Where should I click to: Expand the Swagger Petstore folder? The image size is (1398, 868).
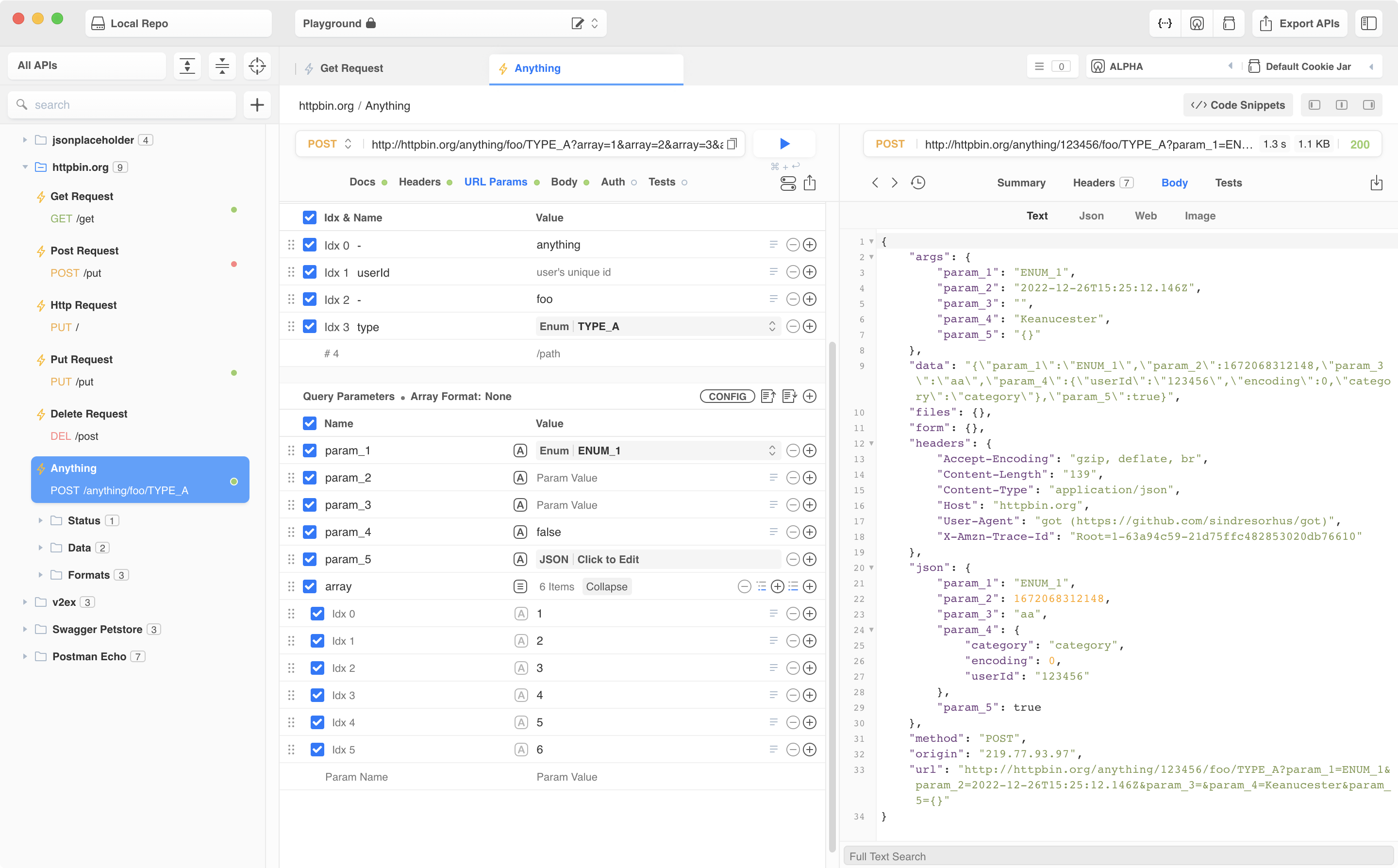coord(25,629)
